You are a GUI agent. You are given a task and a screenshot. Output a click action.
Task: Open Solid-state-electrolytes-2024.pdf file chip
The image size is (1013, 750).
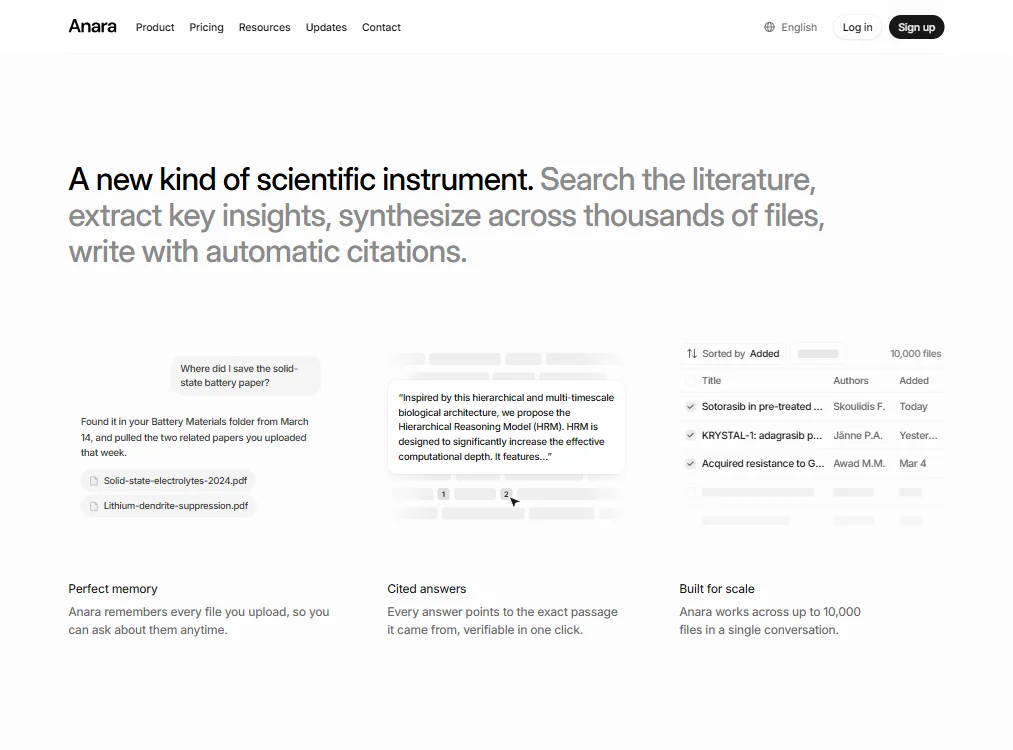(x=169, y=481)
